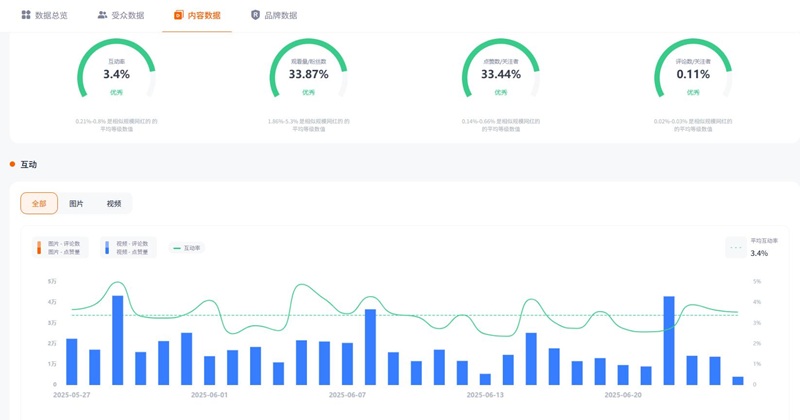Click the tallest blue bar near 2025-05-27

(x=118, y=340)
